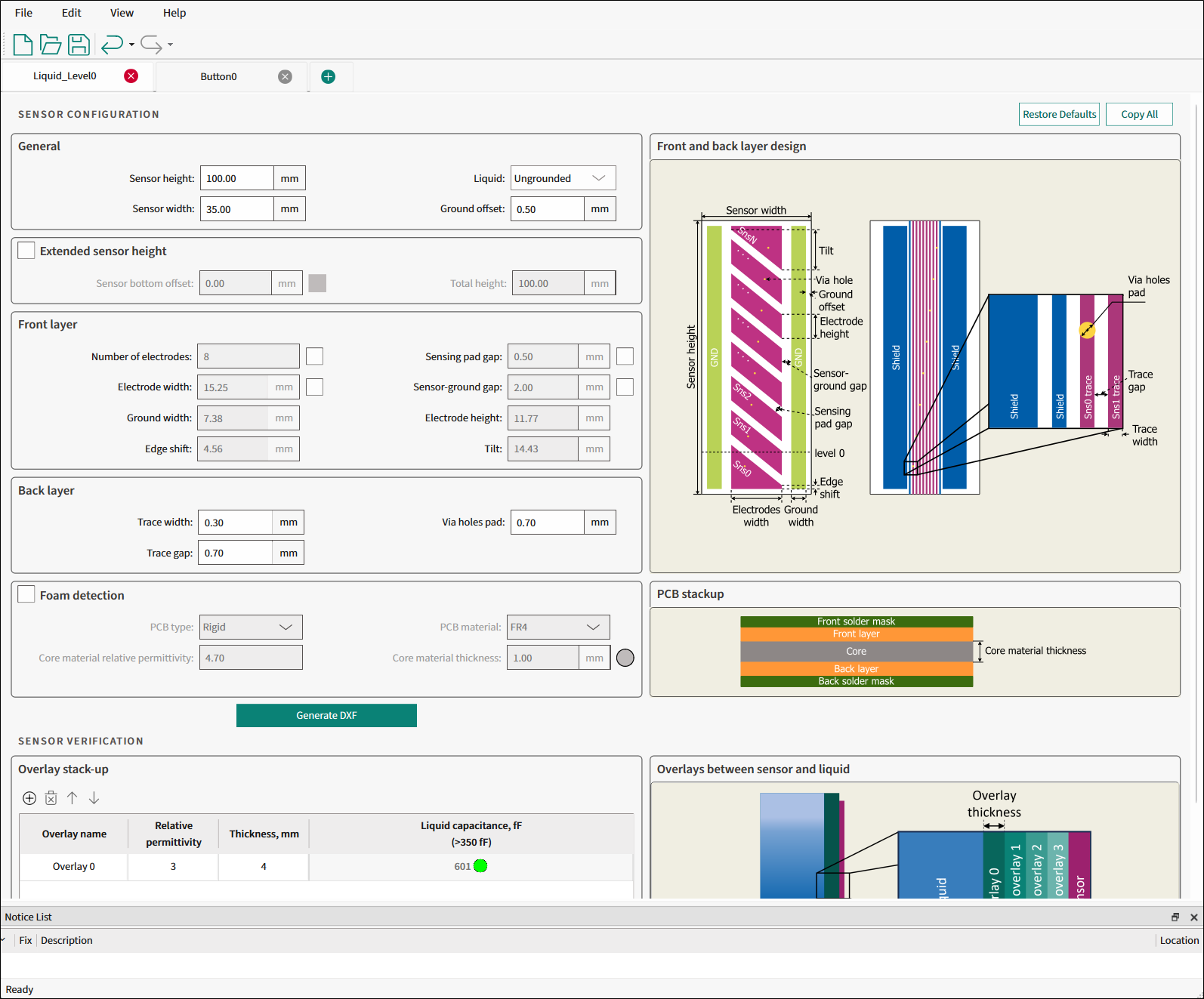Expand the PCB type dropdown
The image size is (1204, 999).
pos(251,627)
